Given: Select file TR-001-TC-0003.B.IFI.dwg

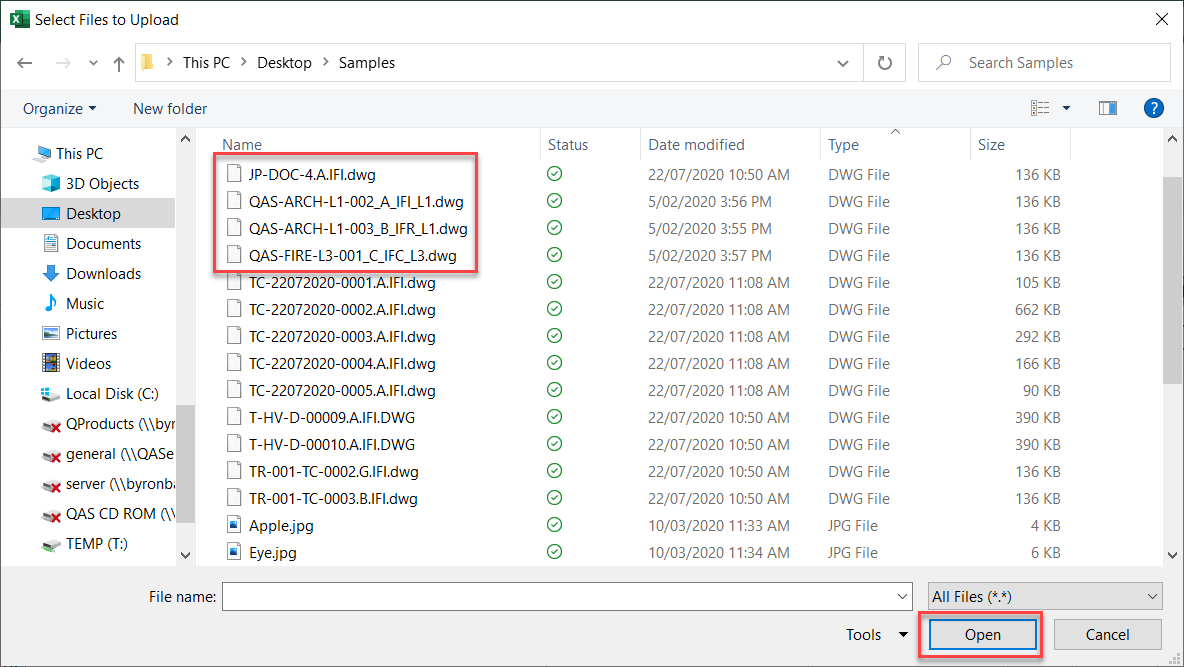Looking at the screenshot, I should click(x=333, y=499).
